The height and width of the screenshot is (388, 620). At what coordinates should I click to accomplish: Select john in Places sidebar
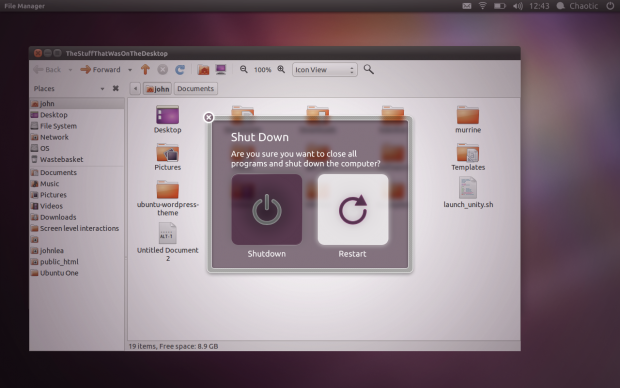pyautogui.click(x=77, y=104)
